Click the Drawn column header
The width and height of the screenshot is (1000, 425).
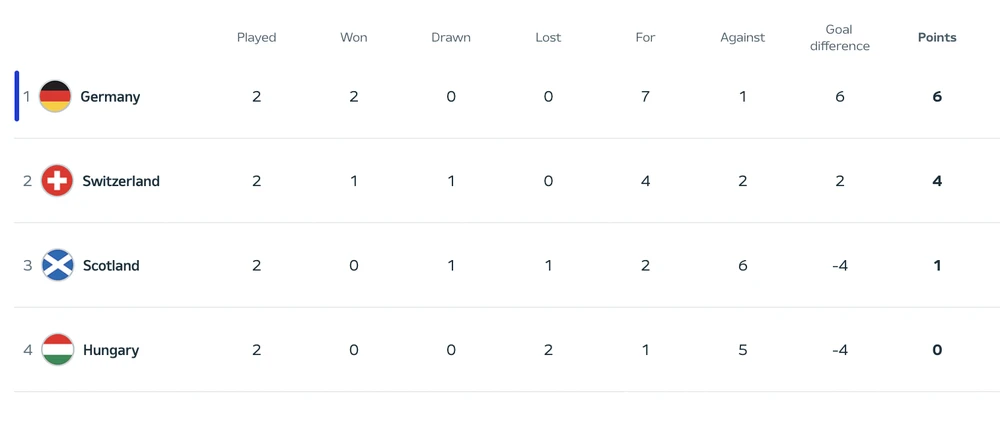(451, 38)
